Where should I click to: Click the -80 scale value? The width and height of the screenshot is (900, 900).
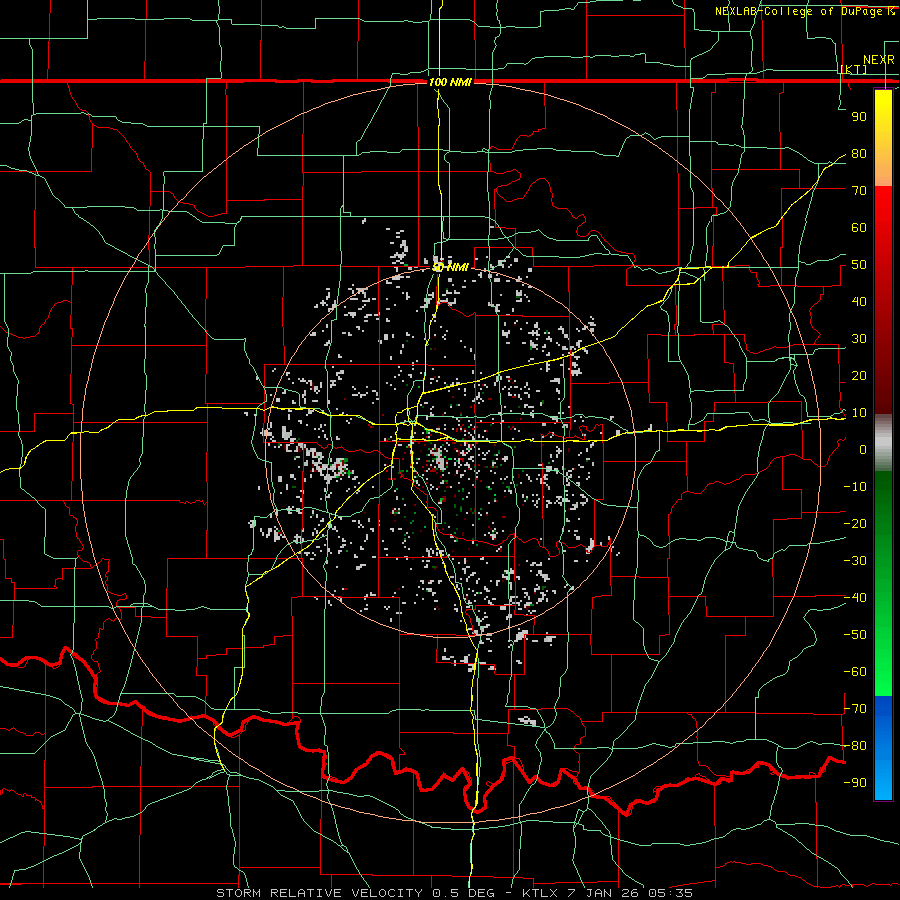click(855, 746)
